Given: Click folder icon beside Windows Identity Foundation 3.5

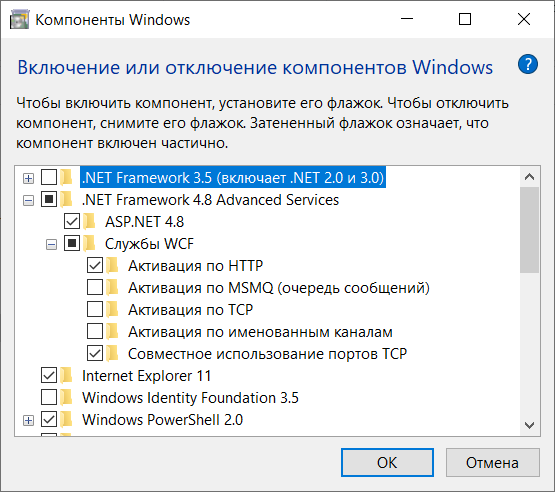Looking at the screenshot, I should pyautogui.click(x=66, y=397).
